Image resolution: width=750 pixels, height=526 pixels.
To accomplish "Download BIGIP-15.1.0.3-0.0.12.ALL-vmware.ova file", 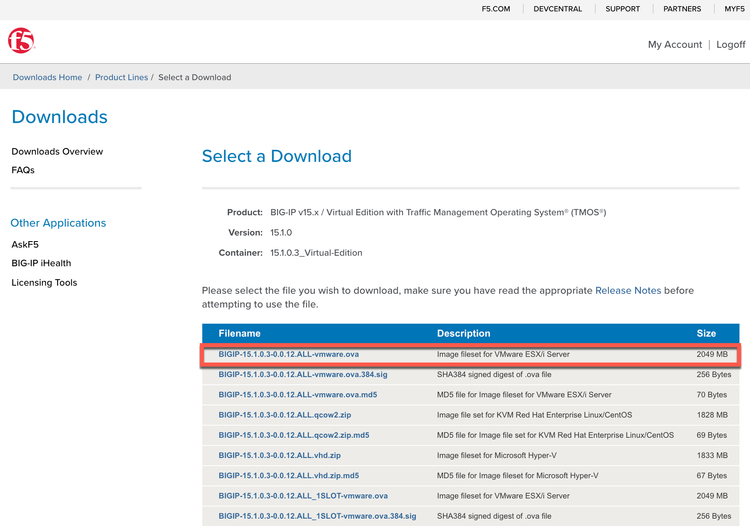I will [288, 354].
